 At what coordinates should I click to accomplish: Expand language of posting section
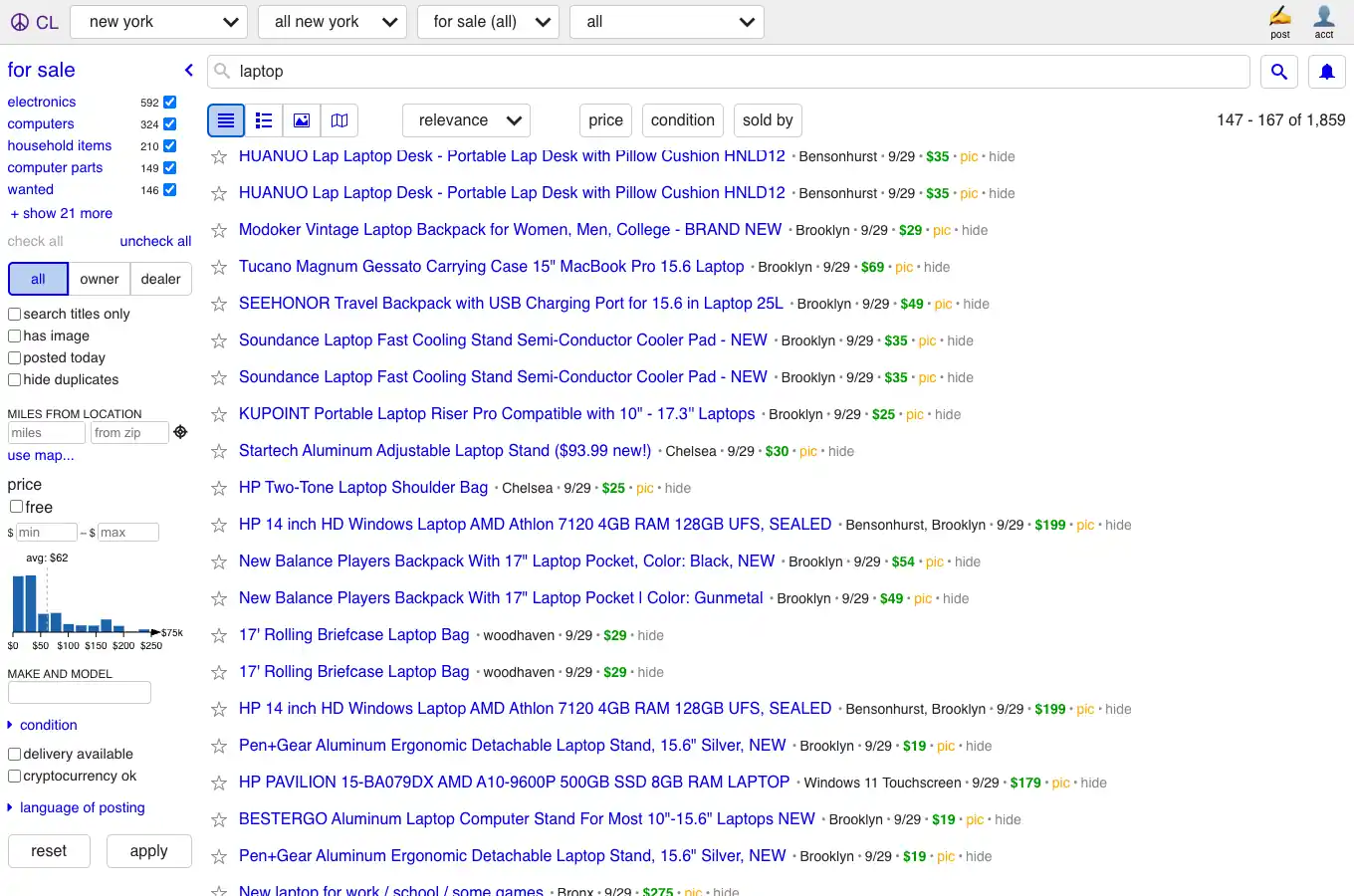click(76, 807)
